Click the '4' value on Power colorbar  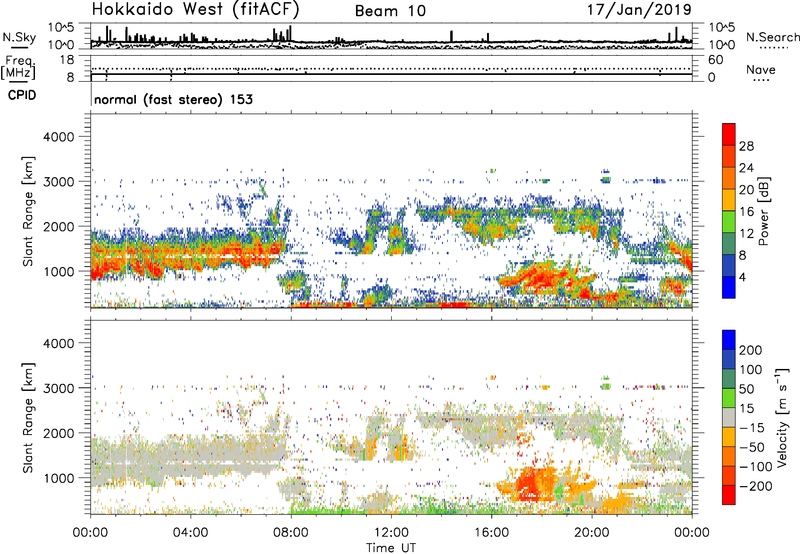(x=743, y=277)
